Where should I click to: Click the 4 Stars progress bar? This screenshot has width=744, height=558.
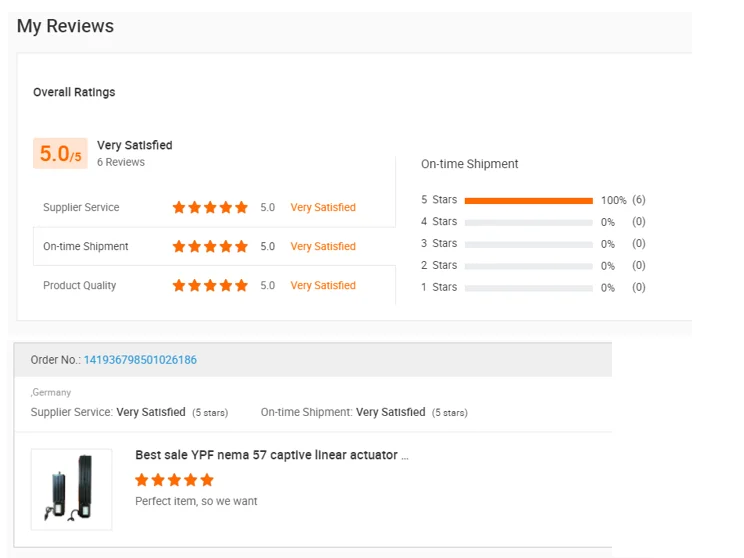(x=528, y=222)
